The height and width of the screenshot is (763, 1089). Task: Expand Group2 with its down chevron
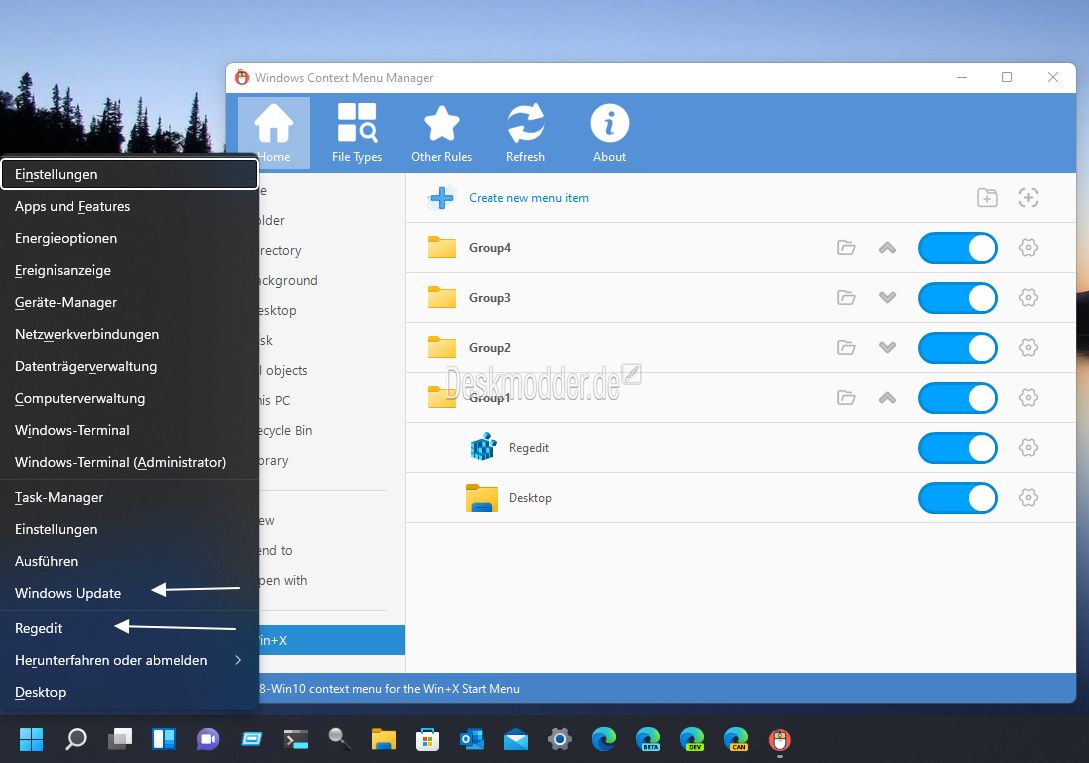click(x=887, y=348)
